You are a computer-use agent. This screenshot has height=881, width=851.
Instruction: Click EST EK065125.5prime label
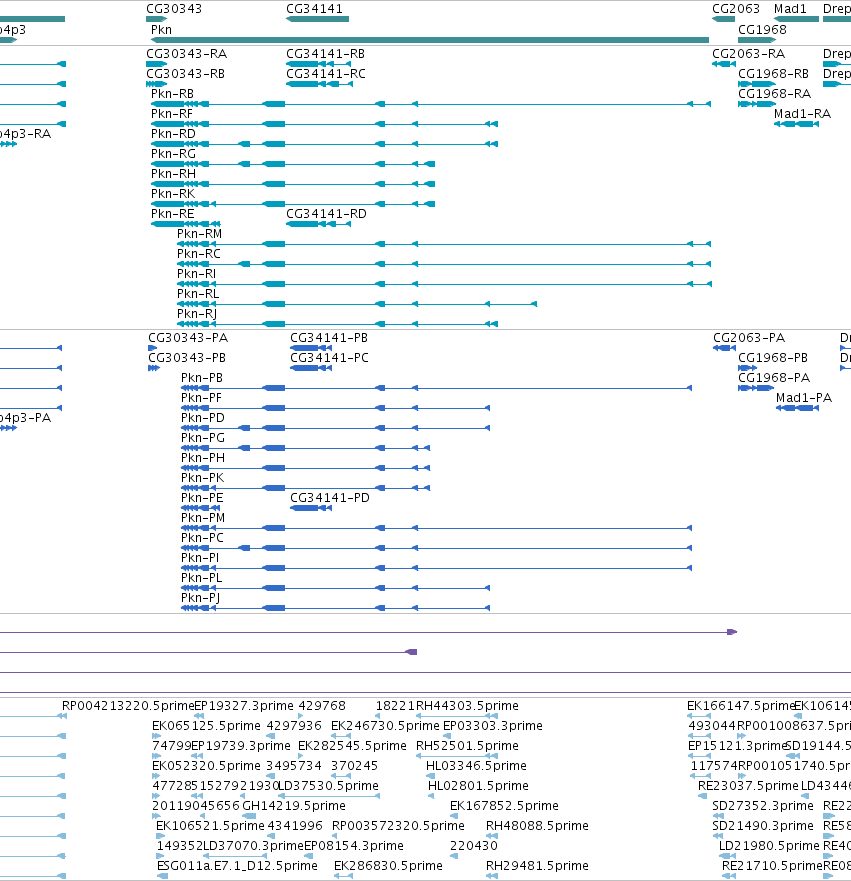point(206,726)
